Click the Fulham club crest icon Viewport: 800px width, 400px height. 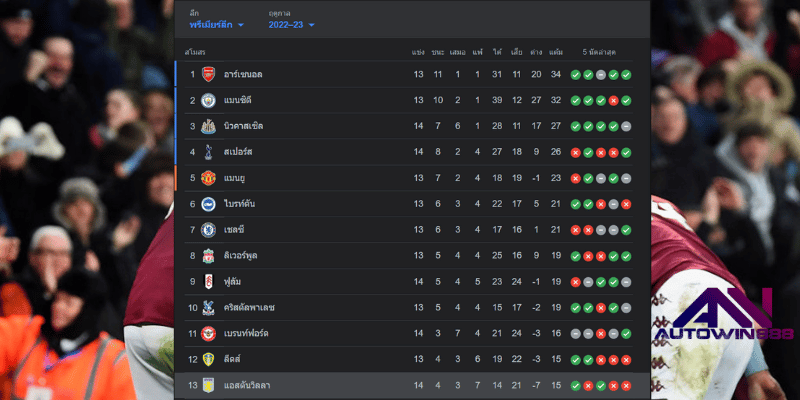pos(208,282)
